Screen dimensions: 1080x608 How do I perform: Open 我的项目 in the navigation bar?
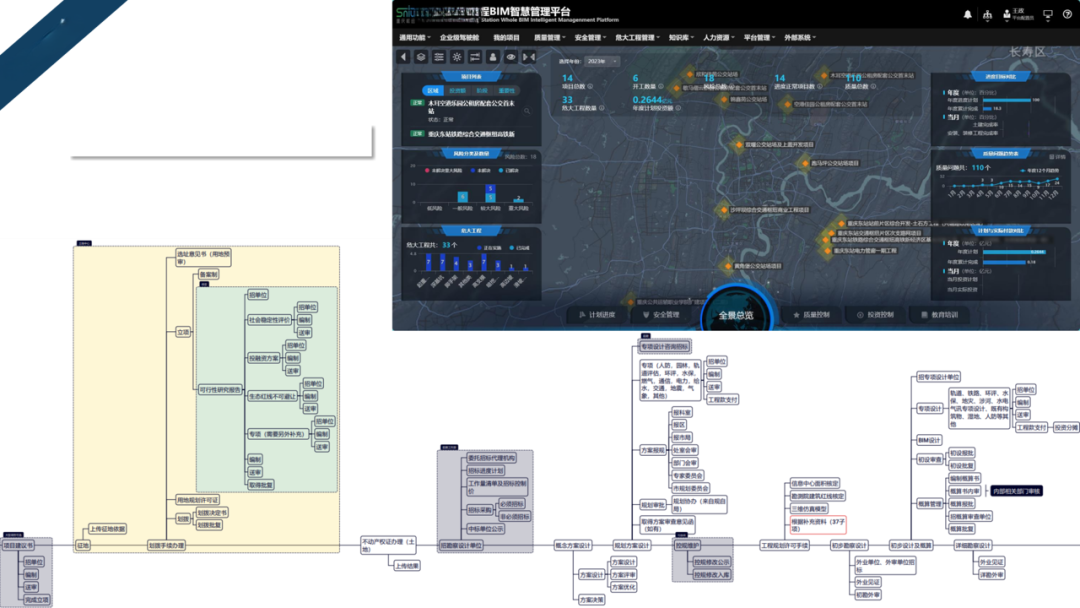(x=506, y=37)
